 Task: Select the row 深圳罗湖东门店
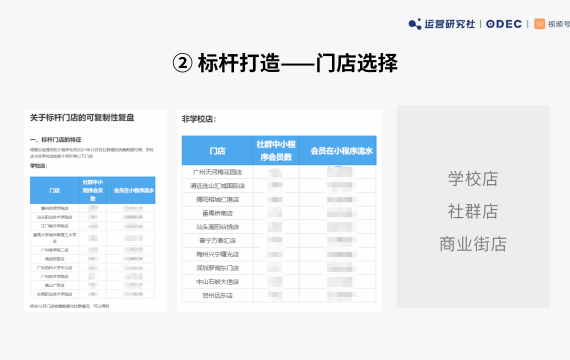(279, 268)
